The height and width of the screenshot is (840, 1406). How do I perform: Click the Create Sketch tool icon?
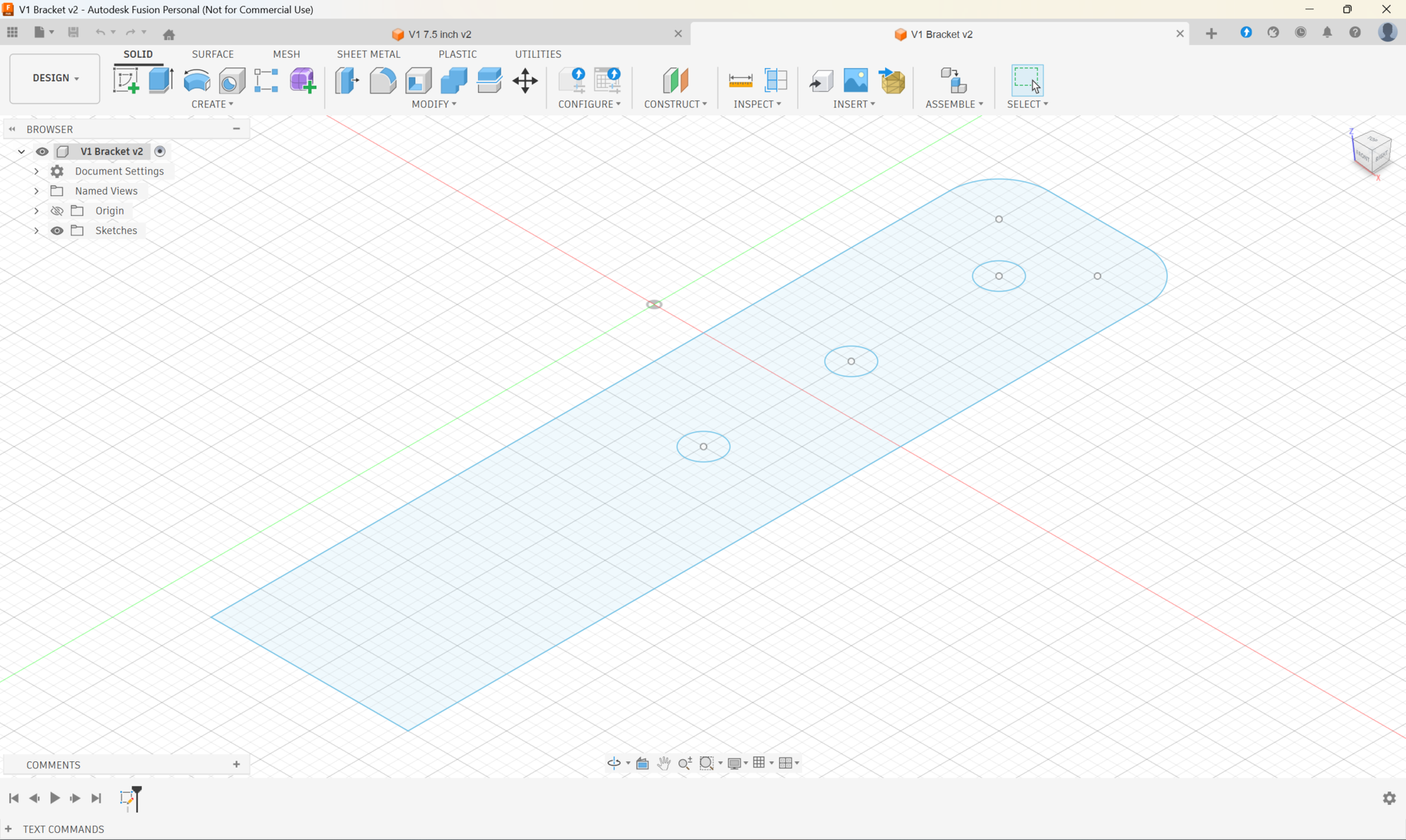127,80
